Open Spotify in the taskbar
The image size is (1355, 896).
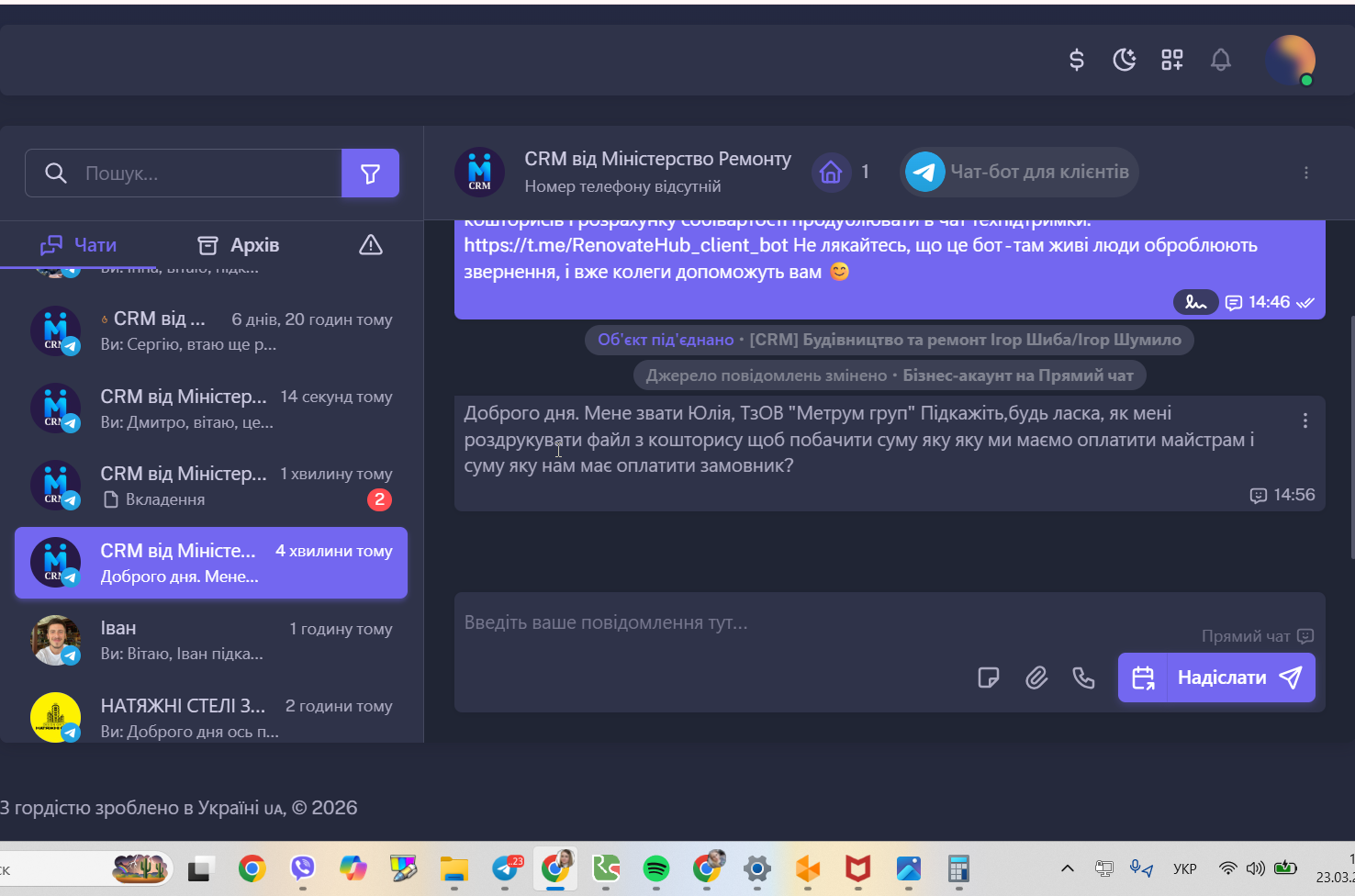point(656,868)
